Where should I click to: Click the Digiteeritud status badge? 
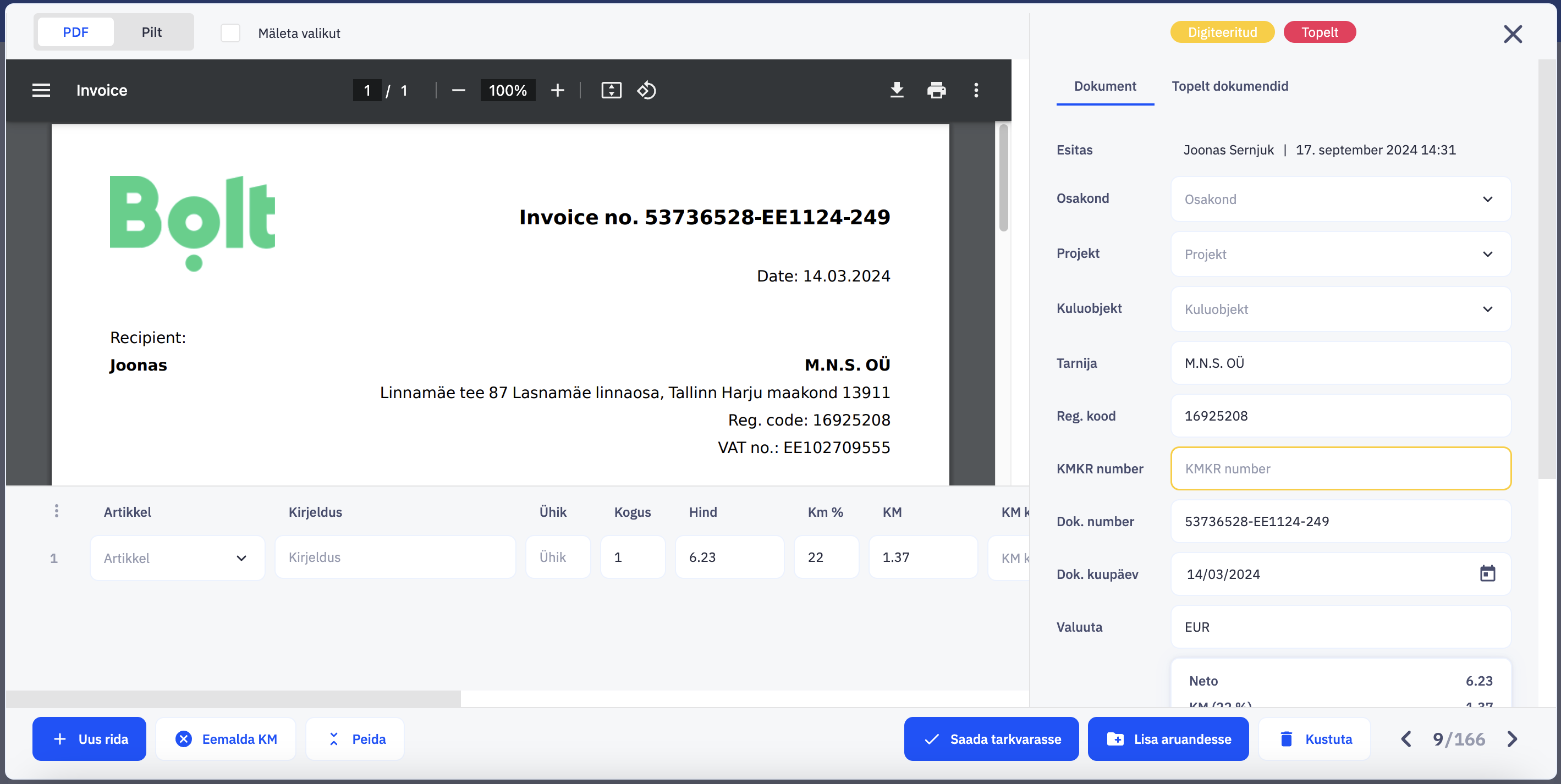(1222, 32)
